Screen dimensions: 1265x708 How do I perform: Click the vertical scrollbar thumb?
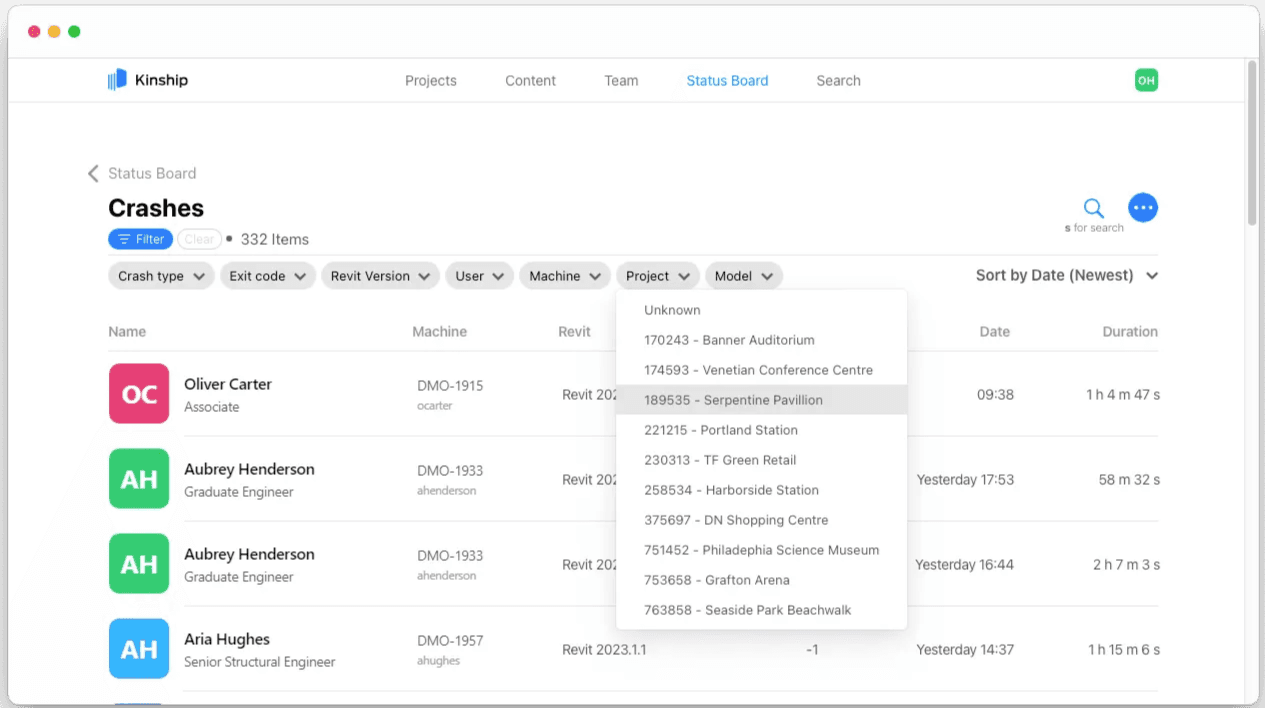1252,143
